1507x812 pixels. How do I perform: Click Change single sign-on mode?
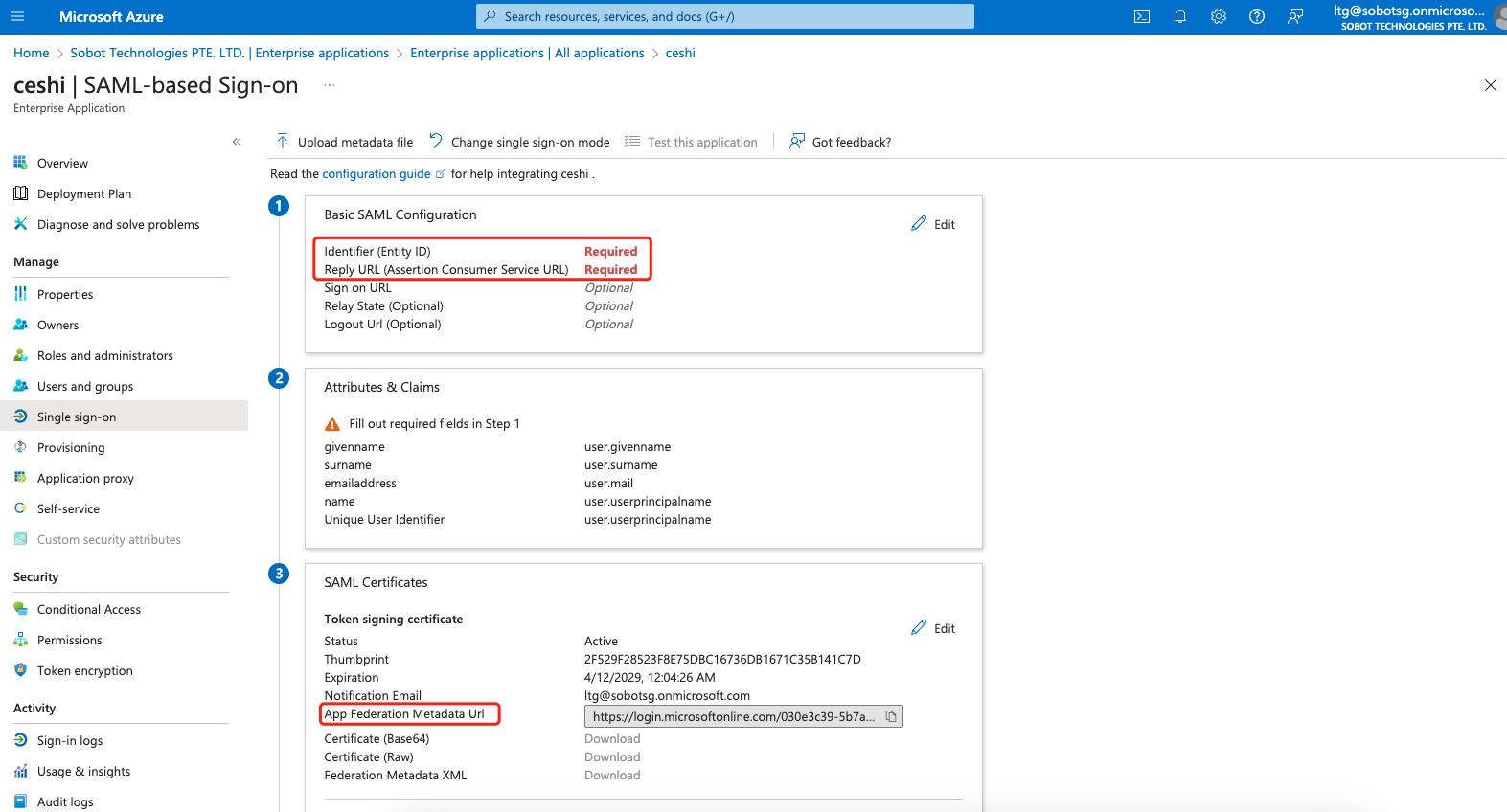tap(519, 142)
